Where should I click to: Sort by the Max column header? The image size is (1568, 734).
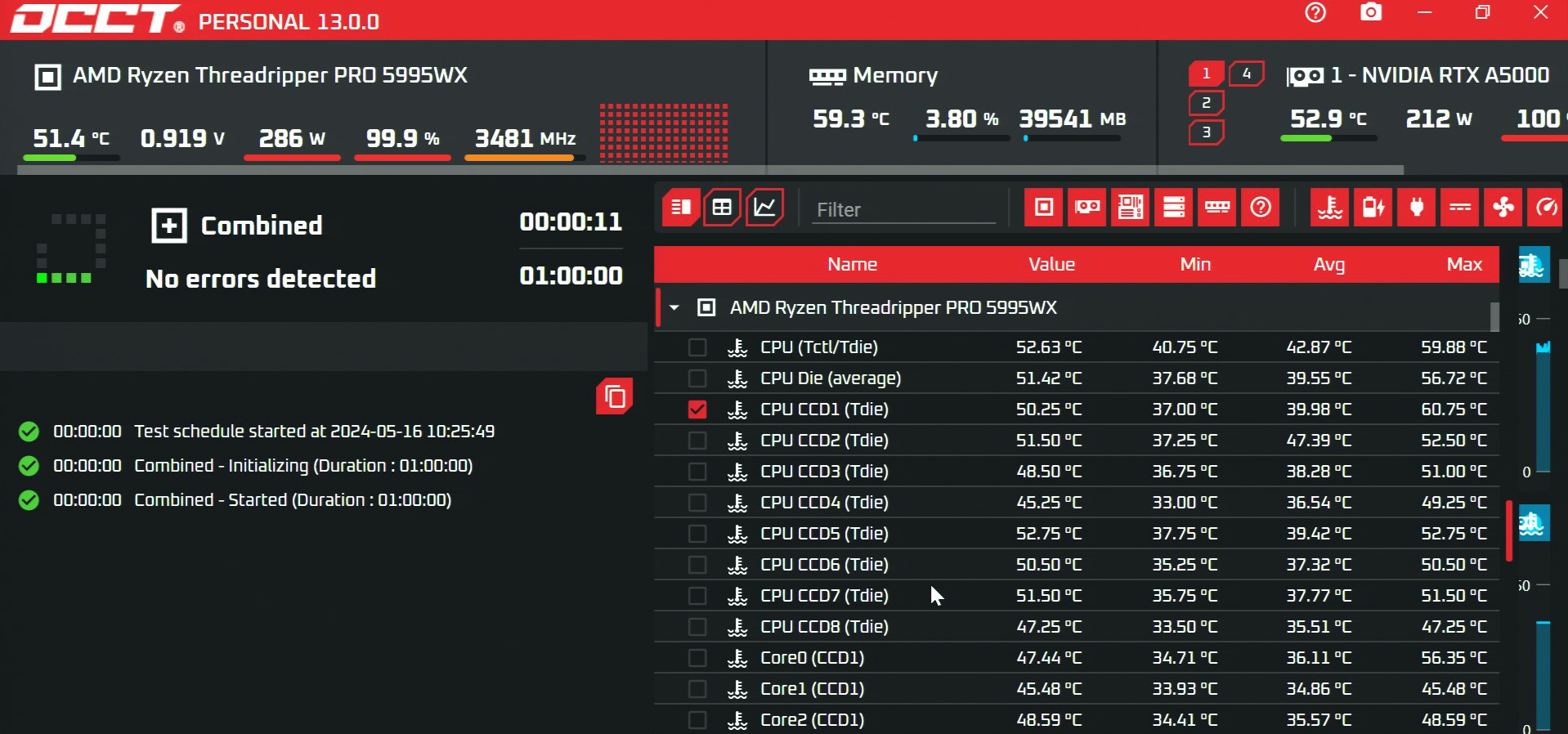(x=1464, y=264)
